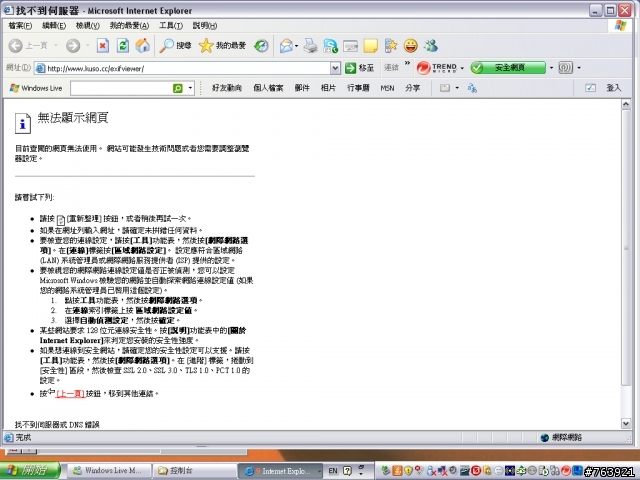This screenshot has height=480, width=640.
Task: Click the Internet Explorer taskbar group button
Action: 281,471
